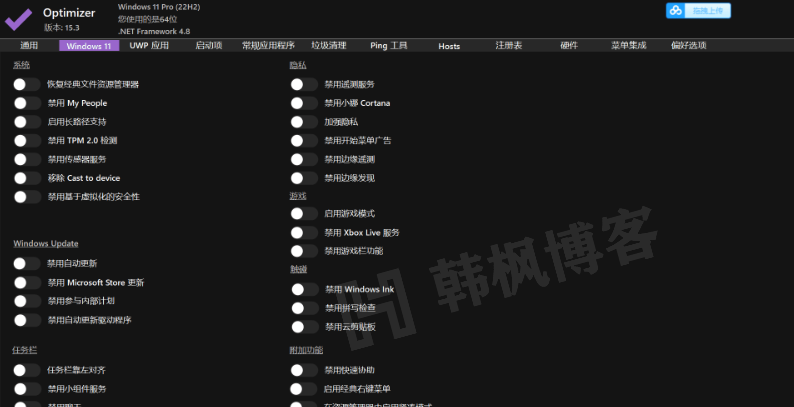Toggle 禁用开始菜单广告 switch
The image size is (794, 407).
(304, 140)
